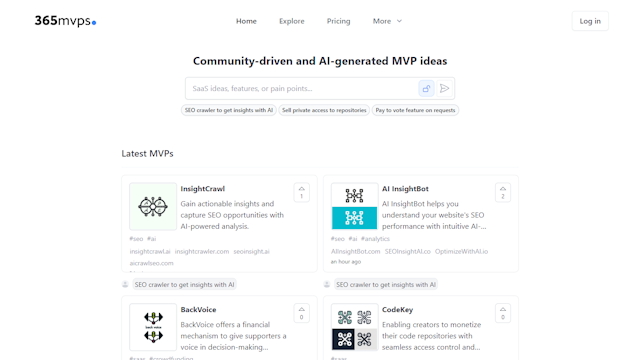The width and height of the screenshot is (640, 360).
Task: Upvote the CodeKey MVP
Action: pos(503,313)
